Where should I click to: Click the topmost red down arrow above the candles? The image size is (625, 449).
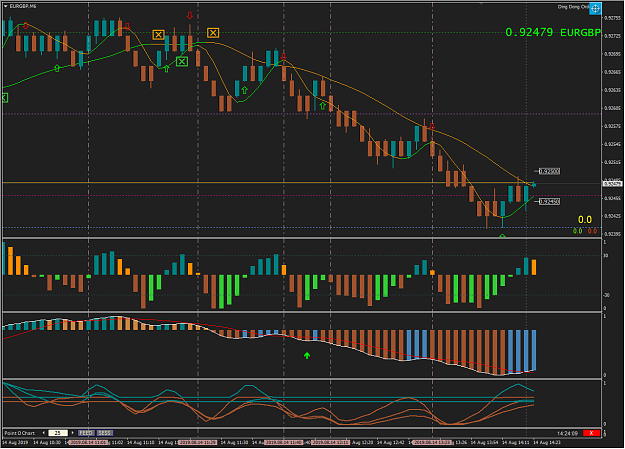[190, 16]
